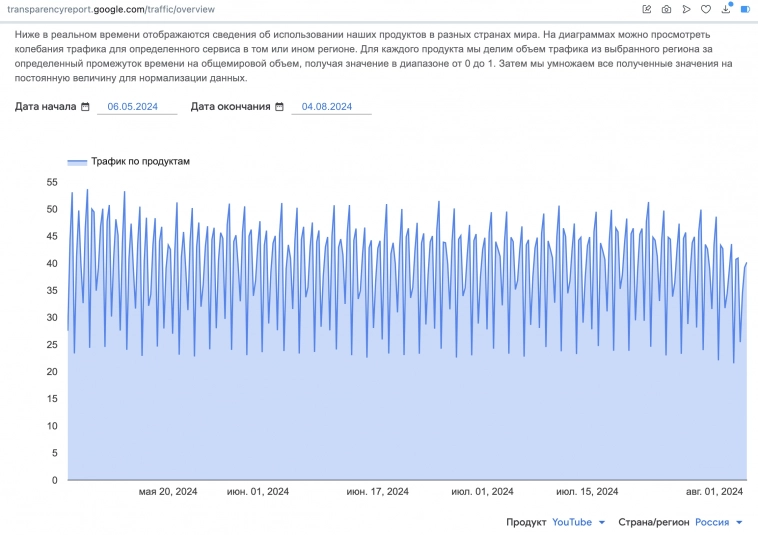Click calendar icon next to Дата окончания
This screenshot has width=758, height=535.
coord(279,107)
